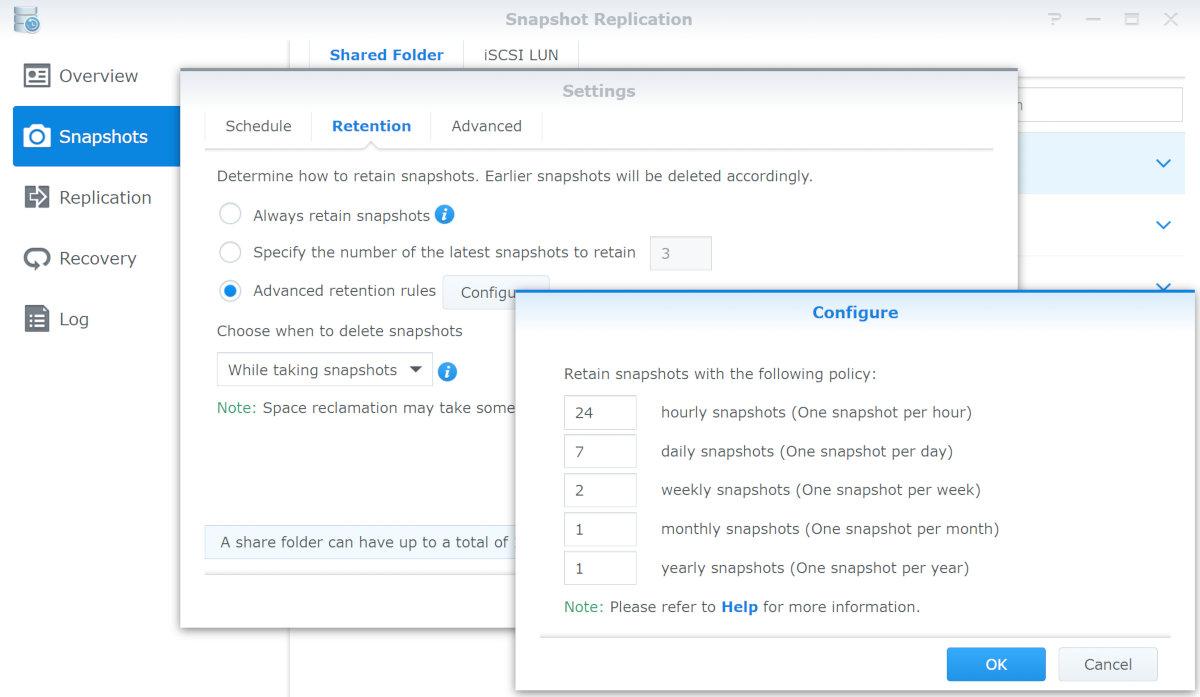Image resolution: width=1200 pixels, height=697 pixels.
Task: Expand the first shared folder row chevron
Action: (x=1163, y=163)
